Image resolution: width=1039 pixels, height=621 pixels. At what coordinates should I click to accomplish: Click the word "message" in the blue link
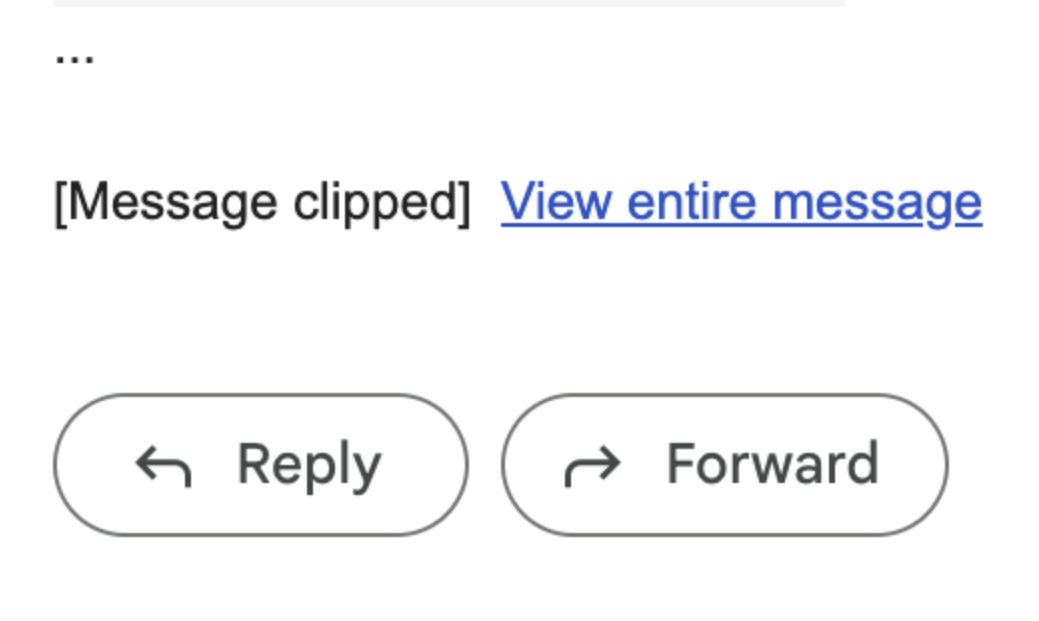coord(877,202)
